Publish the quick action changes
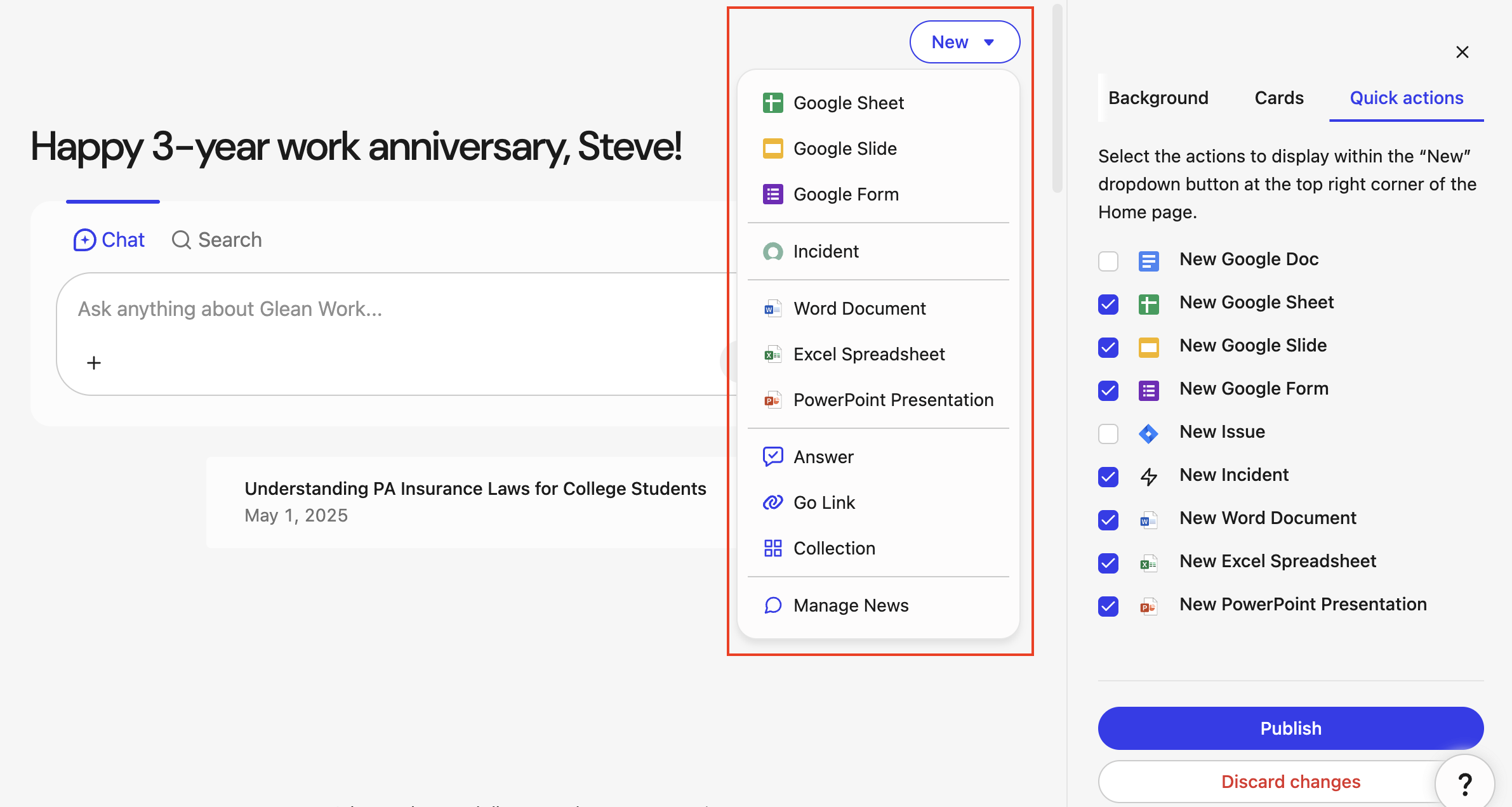 (x=1290, y=728)
